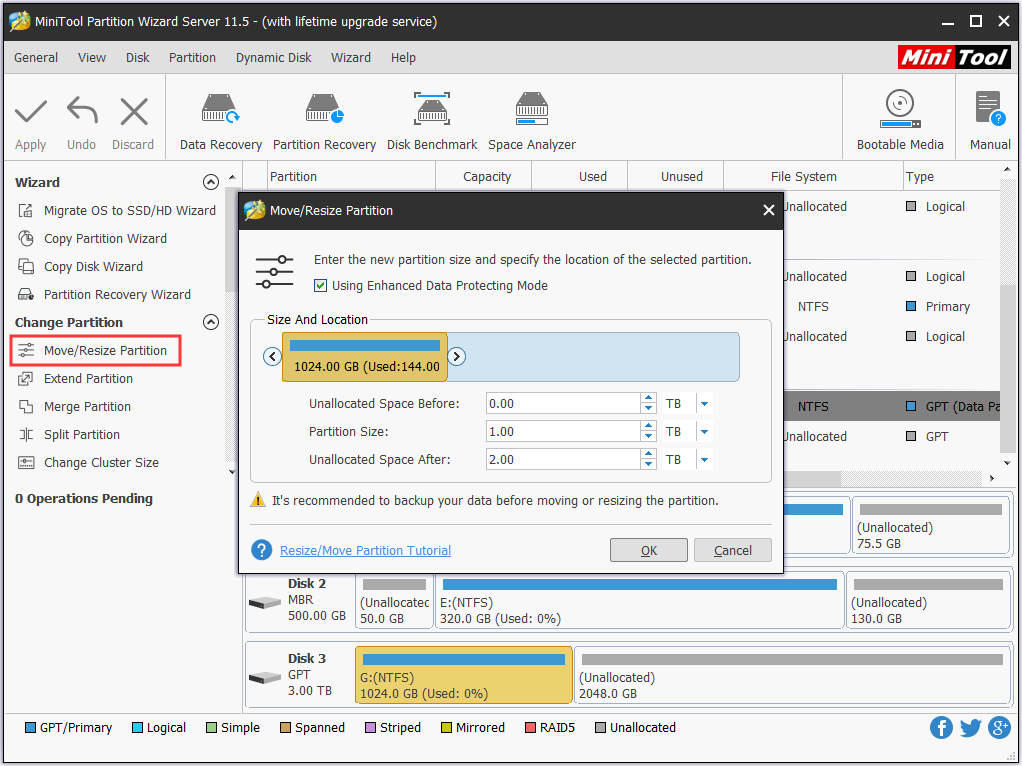
Task: Launch Disk Benchmark
Action: tap(431, 122)
